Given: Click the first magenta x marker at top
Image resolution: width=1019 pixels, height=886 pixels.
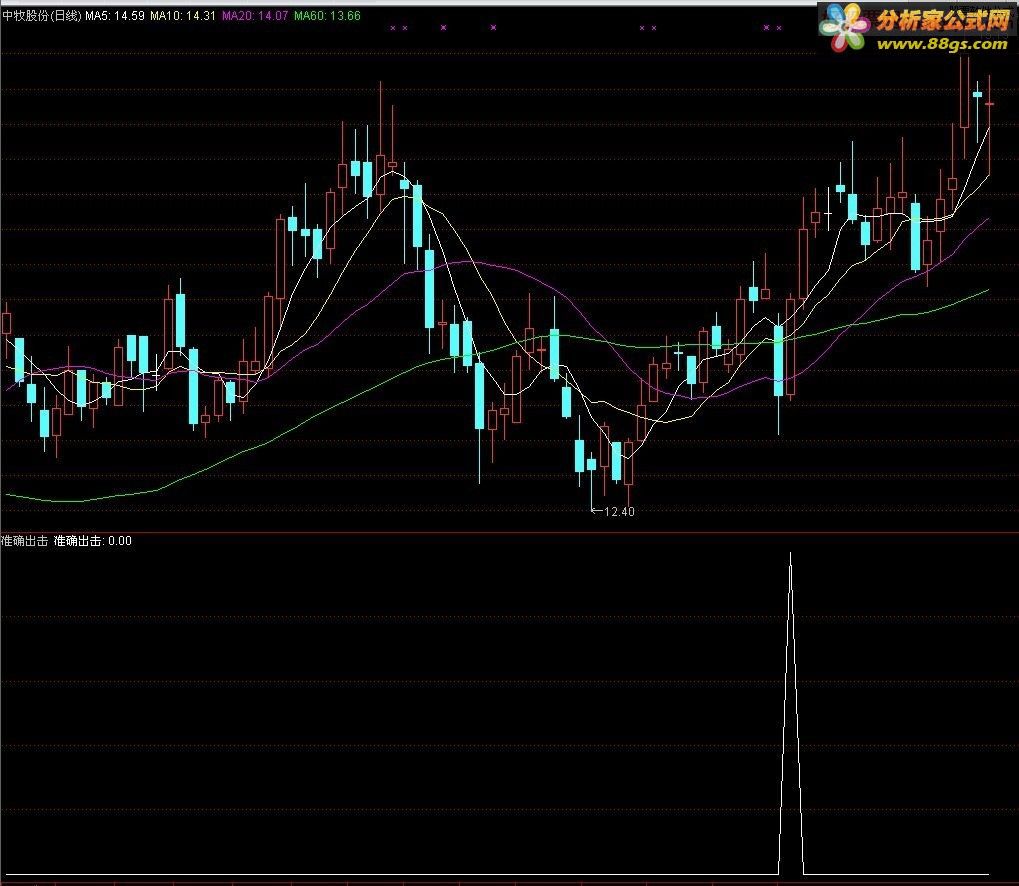Looking at the screenshot, I should tap(392, 28).
